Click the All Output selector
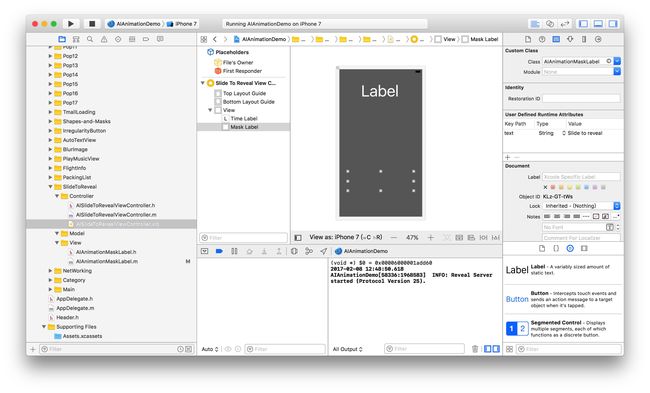Image resolution: width=650 pixels, height=393 pixels. [347, 349]
